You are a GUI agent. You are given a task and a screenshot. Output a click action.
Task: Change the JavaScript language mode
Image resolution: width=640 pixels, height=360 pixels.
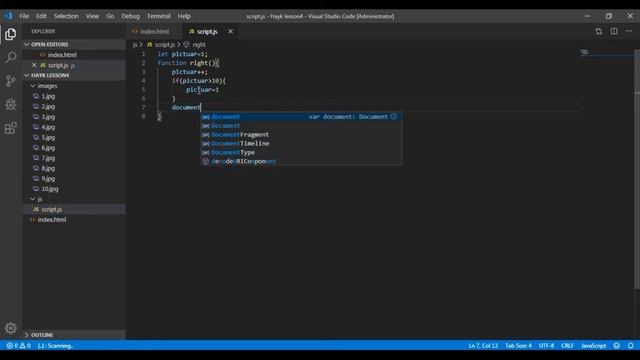[x=593, y=346]
